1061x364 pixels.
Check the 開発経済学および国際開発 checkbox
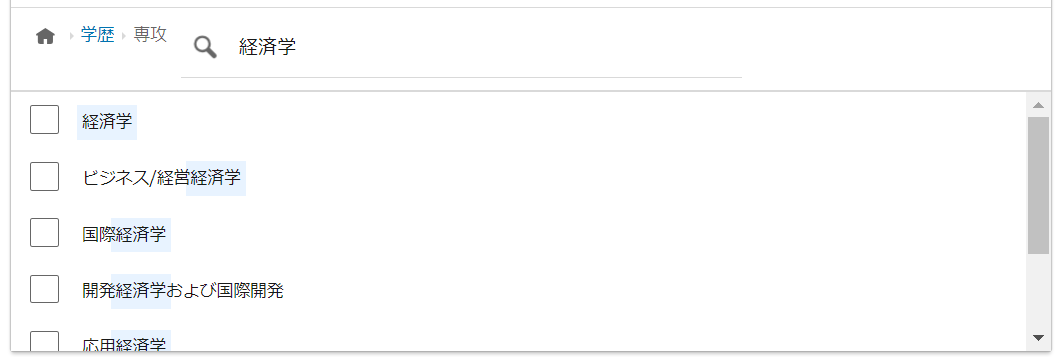point(45,290)
